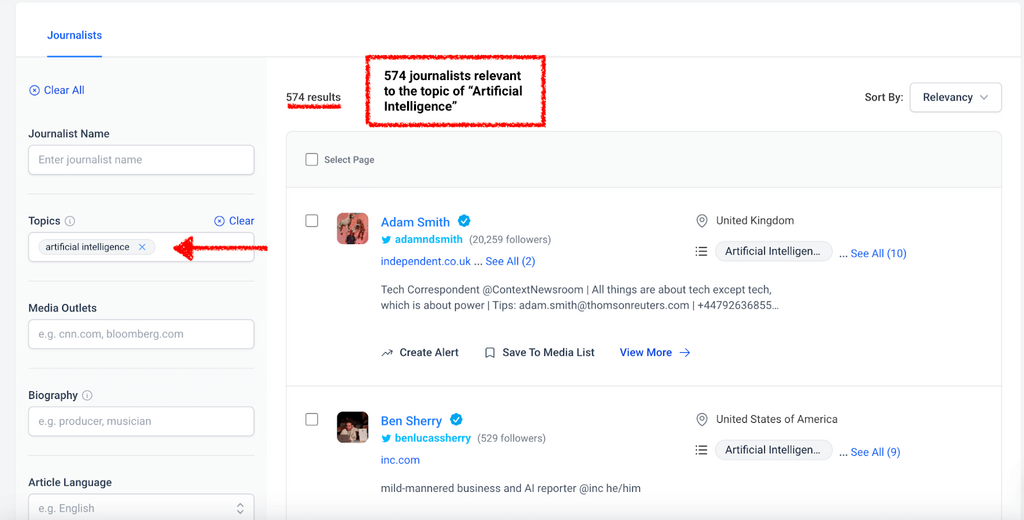
Task: Remove the artificial intelligence topic tag
Action: point(142,247)
